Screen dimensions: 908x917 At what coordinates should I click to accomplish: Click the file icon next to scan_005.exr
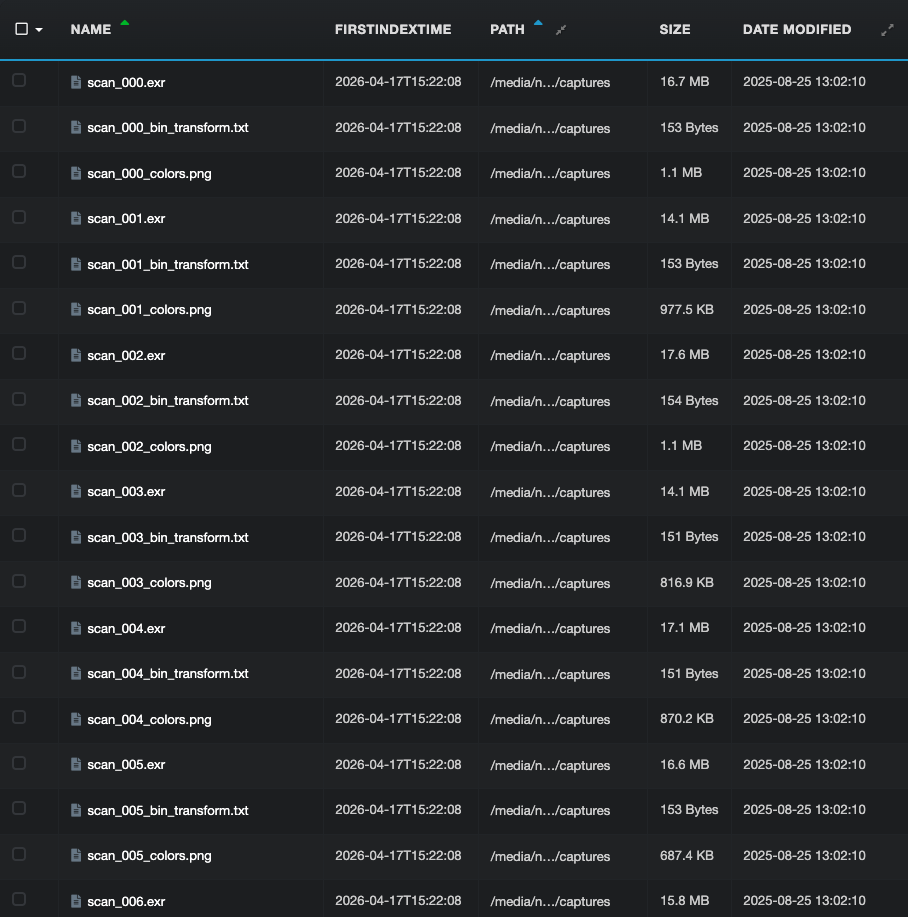pyautogui.click(x=75, y=764)
